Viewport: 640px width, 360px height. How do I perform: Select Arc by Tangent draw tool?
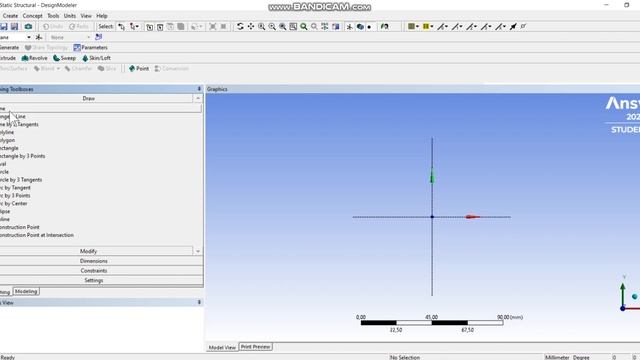coord(16,188)
